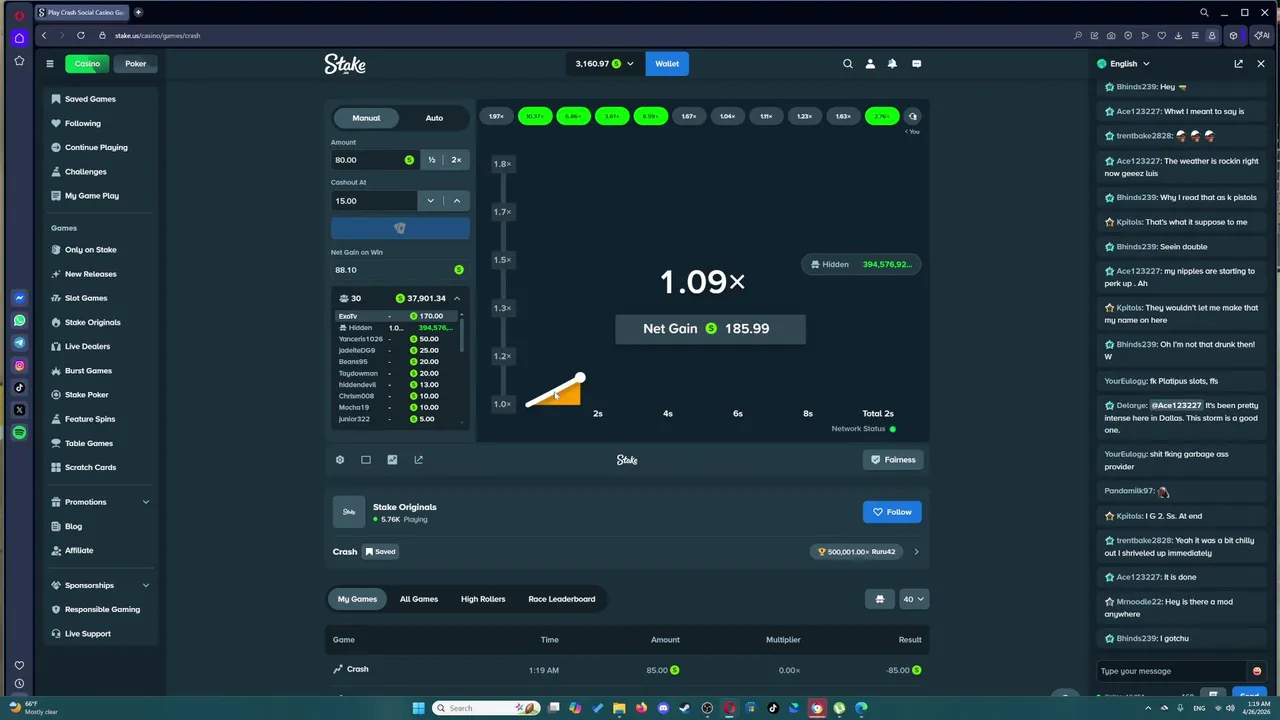Viewport: 1280px width, 720px height.
Task: Switch to the Casino mode
Action: tap(87, 64)
